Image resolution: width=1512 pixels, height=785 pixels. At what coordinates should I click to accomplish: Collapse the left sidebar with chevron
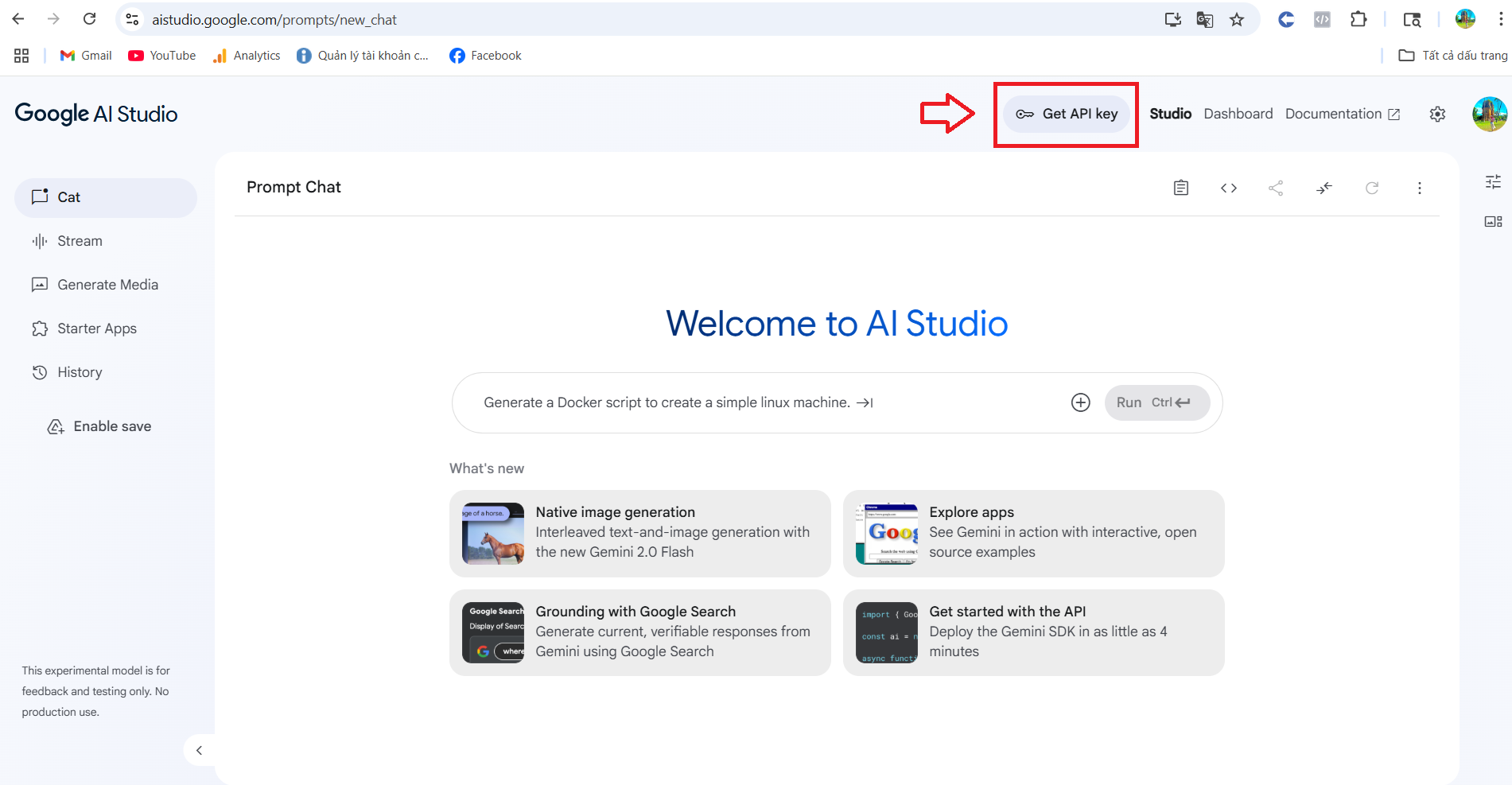[199, 750]
